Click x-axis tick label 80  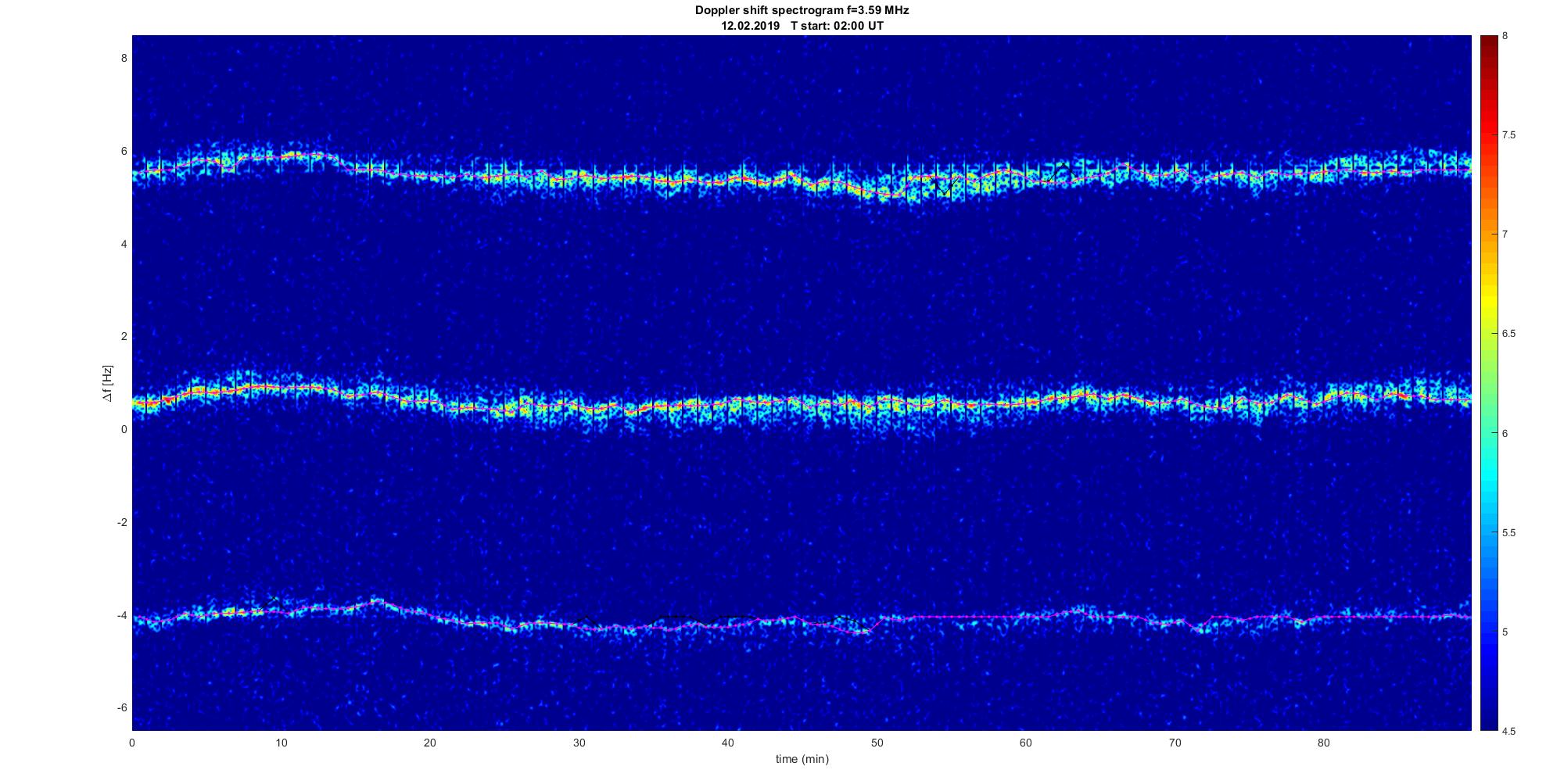[1323, 743]
